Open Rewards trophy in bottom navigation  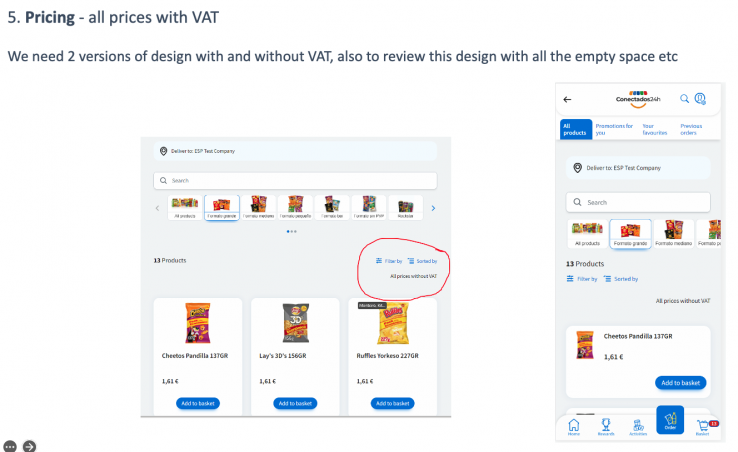[x=606, y=427]
